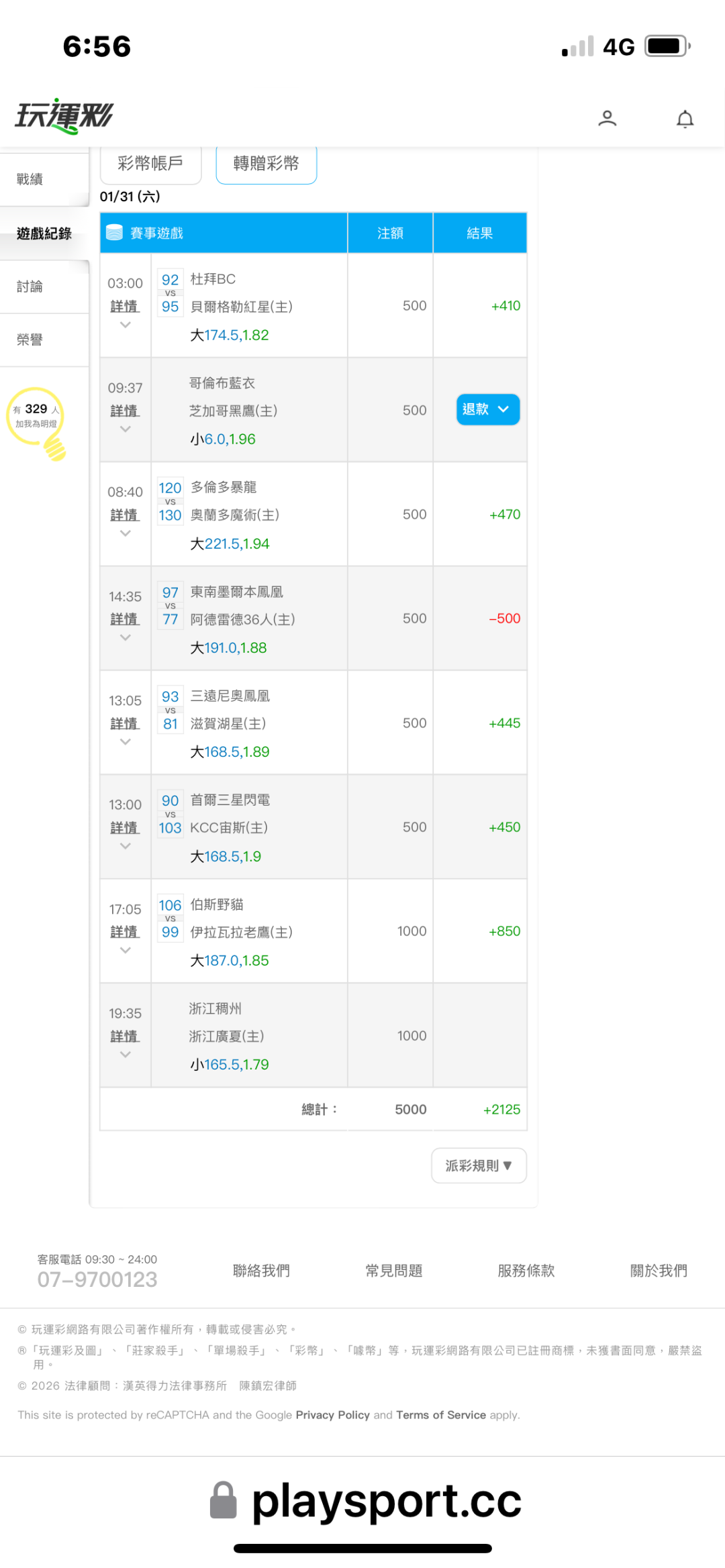Expand 詳情 for the 03:00 杜拜BC game

pos(125,307)
